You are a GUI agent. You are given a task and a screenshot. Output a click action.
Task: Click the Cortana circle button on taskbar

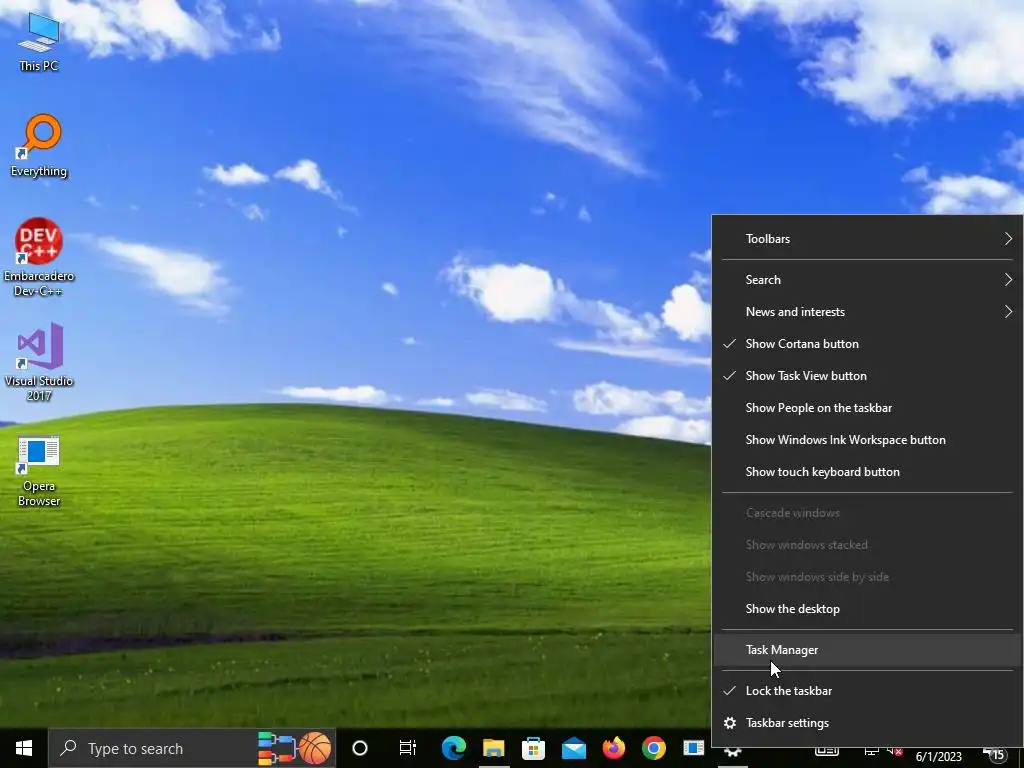pos(360,748)
